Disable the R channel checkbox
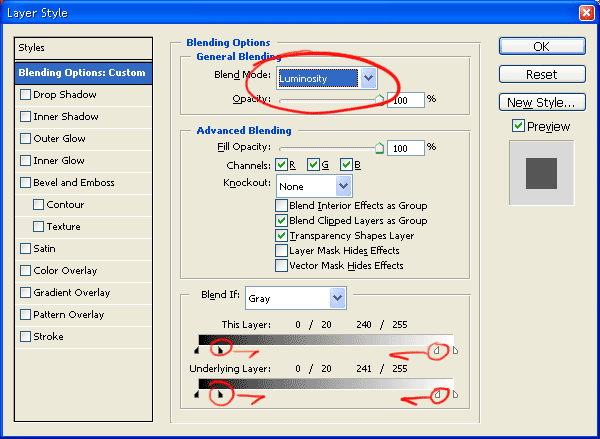 tap(282, 165)
